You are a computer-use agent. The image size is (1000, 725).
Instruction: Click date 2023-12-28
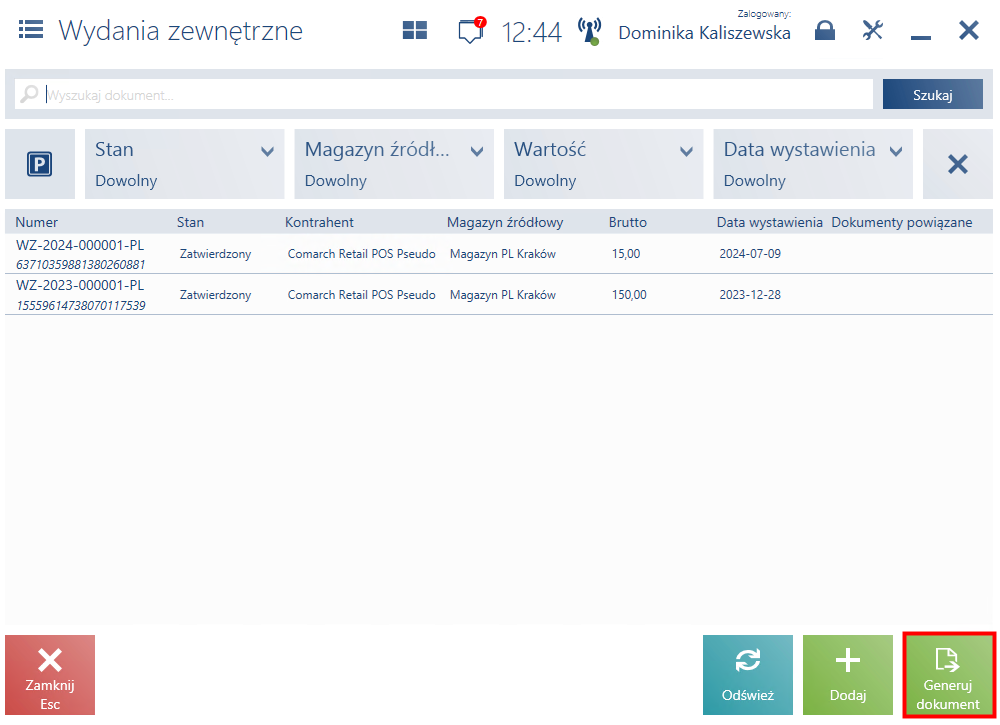(750, 295)
